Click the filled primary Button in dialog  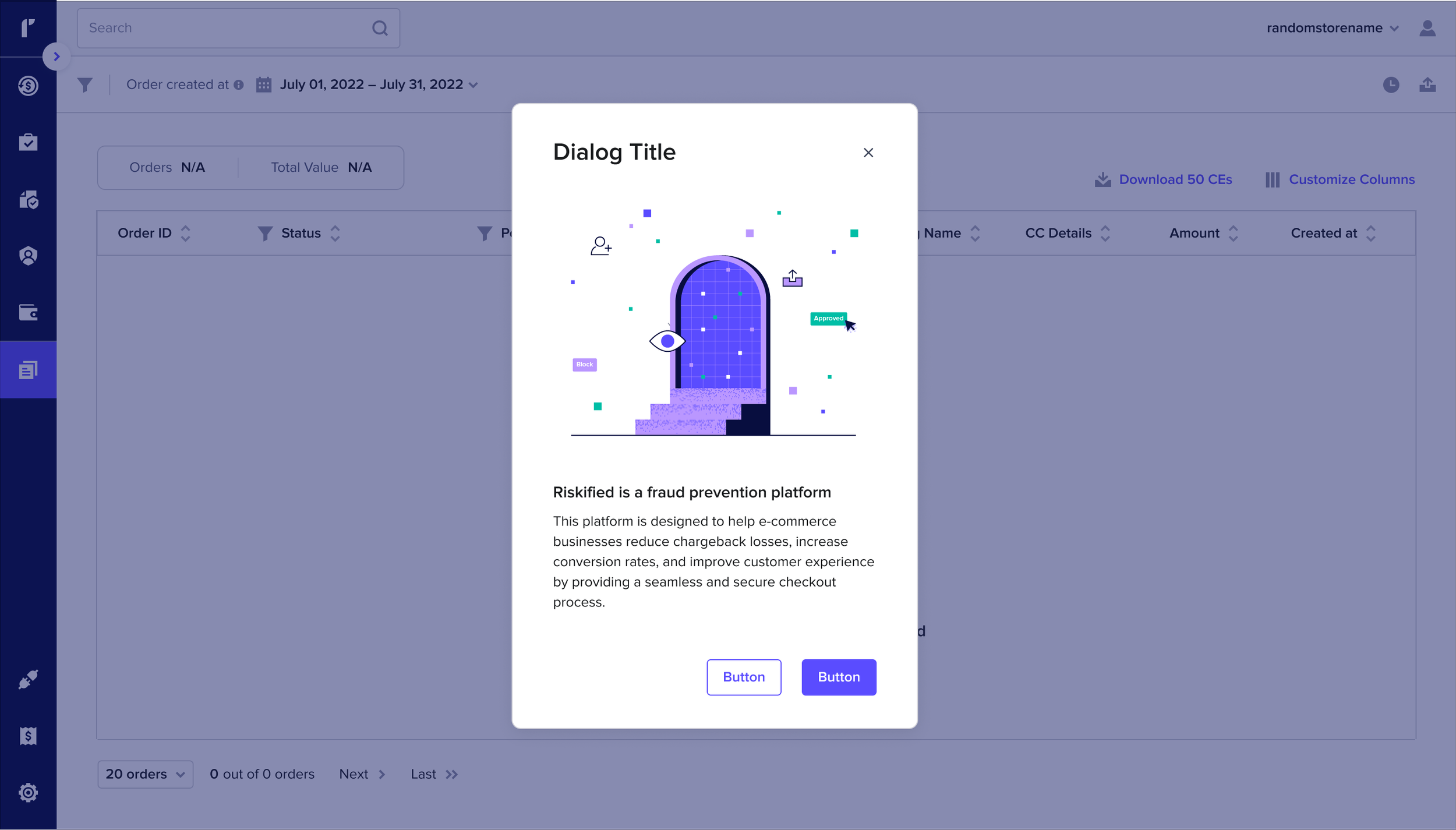tap(838, 677)
